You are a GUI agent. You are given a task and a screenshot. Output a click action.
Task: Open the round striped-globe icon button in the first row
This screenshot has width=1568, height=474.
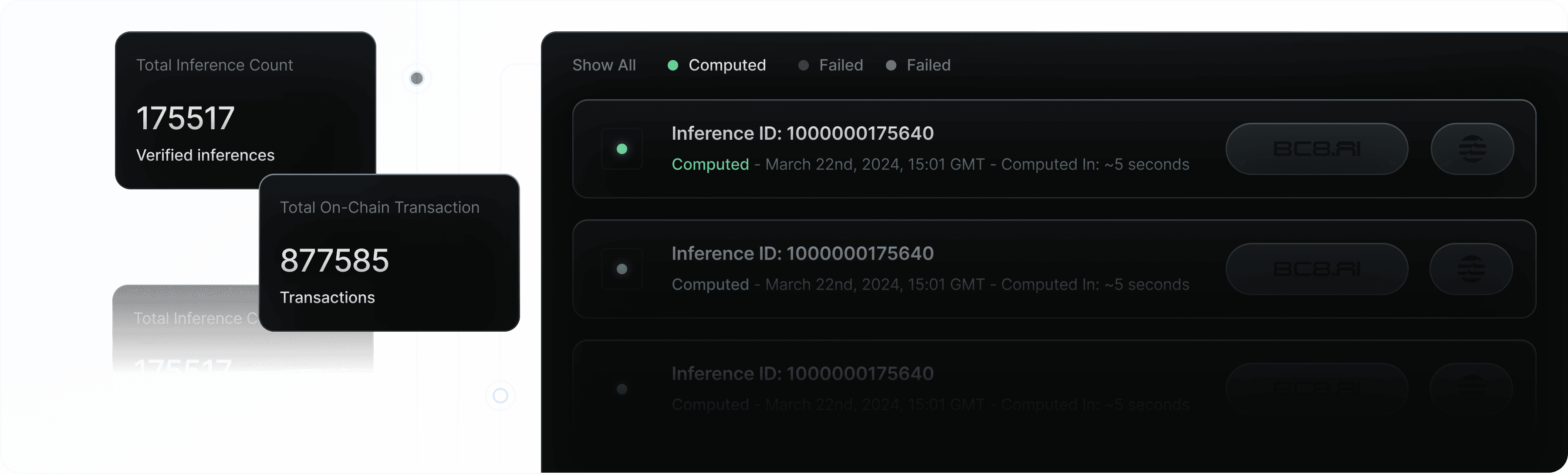pos(1472,149)
